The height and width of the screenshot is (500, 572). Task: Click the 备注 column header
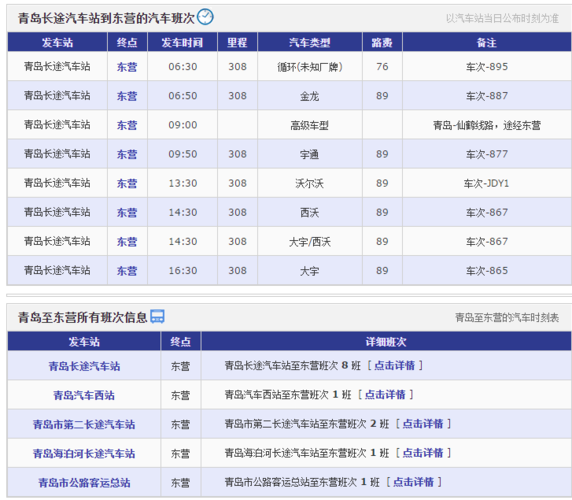tap(487, 42)
